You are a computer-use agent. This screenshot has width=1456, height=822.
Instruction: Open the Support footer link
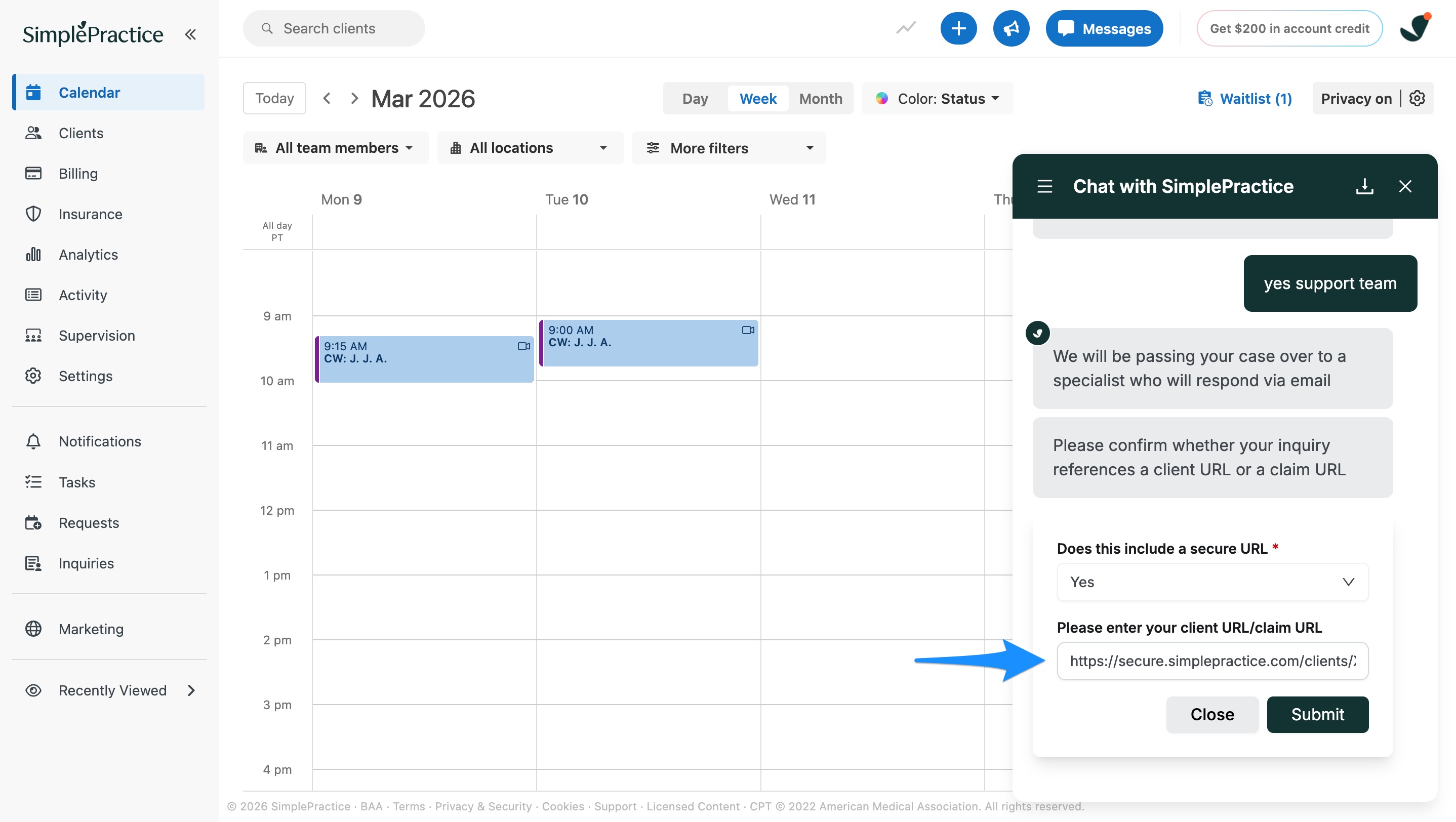[615, 806]
